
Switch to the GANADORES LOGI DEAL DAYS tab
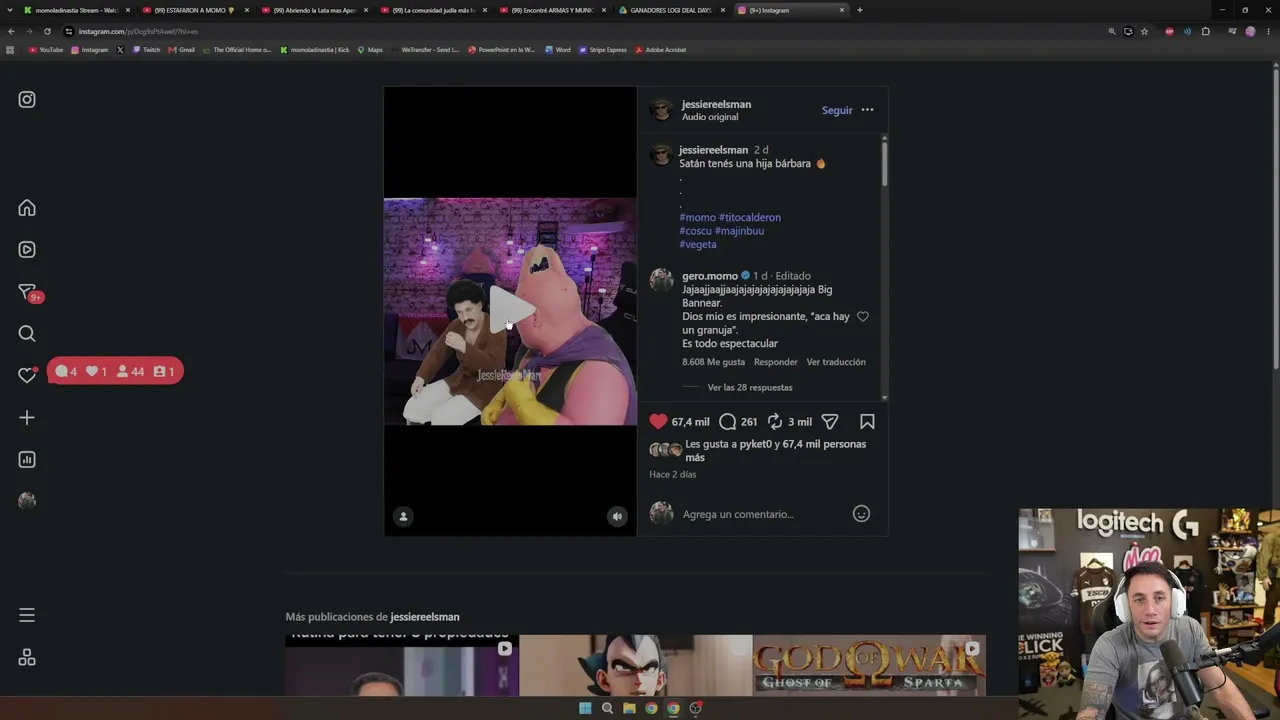(671, 10)
